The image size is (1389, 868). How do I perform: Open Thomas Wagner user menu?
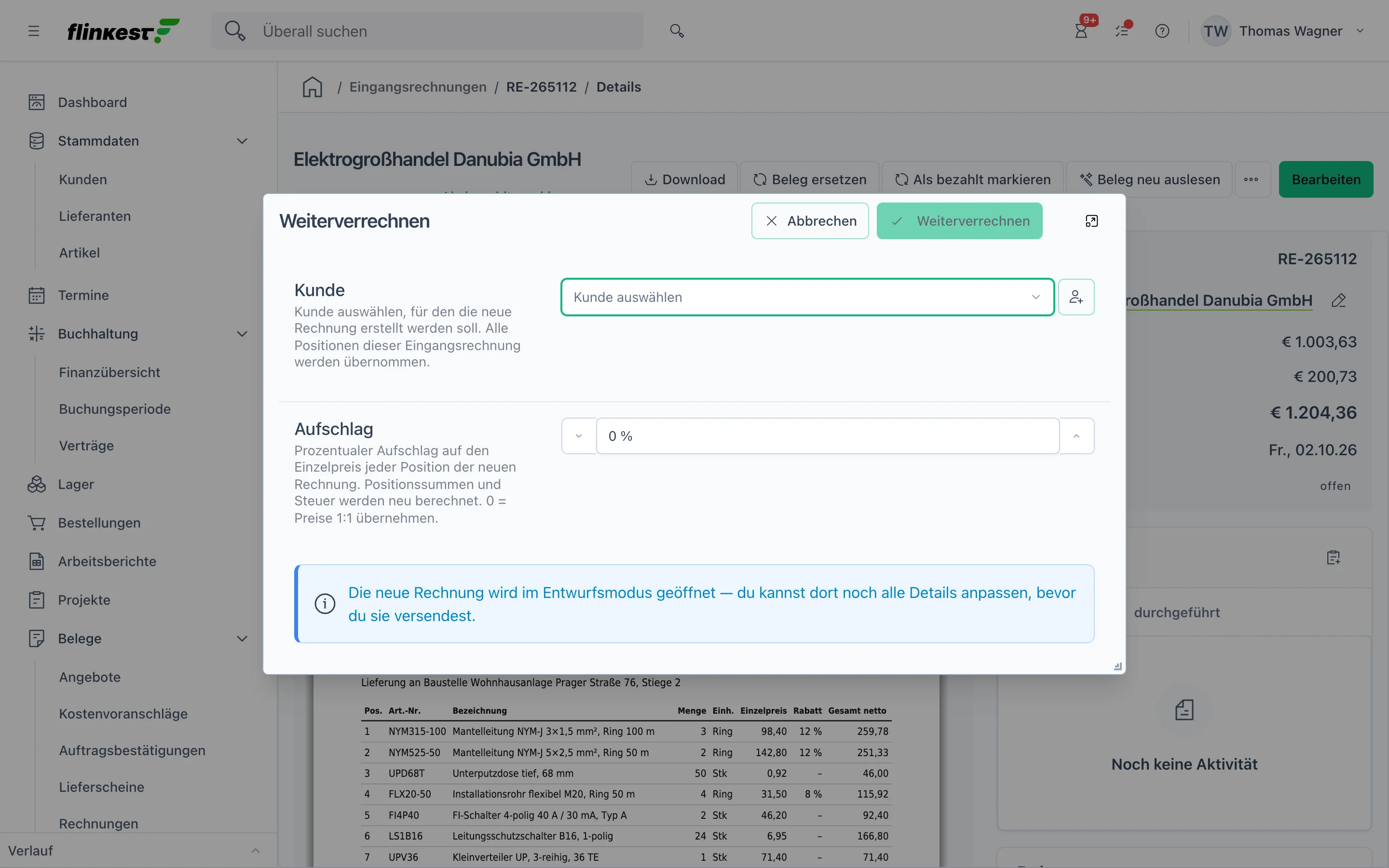(x=1283, y=31)
